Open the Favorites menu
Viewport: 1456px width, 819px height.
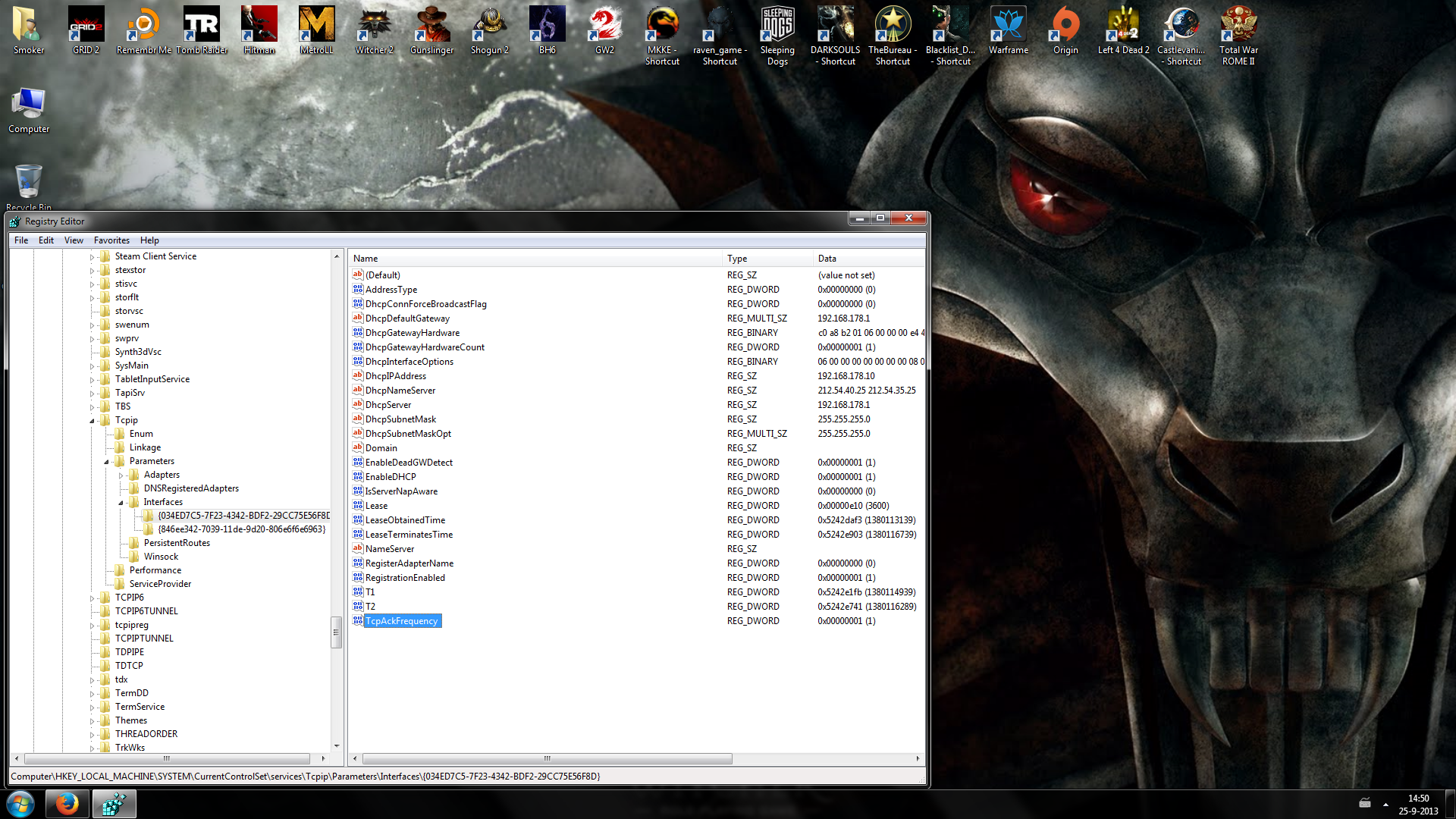111,240
